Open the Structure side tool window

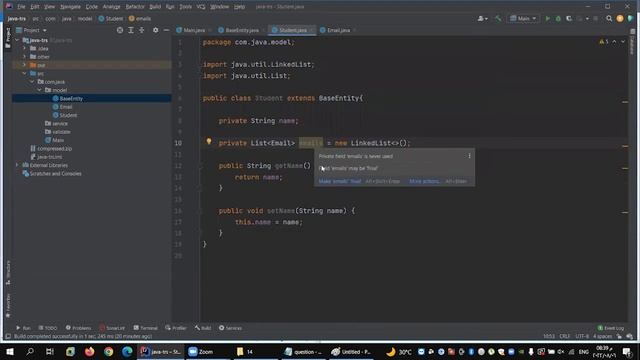pyautogui.click(x=8, y=273)
